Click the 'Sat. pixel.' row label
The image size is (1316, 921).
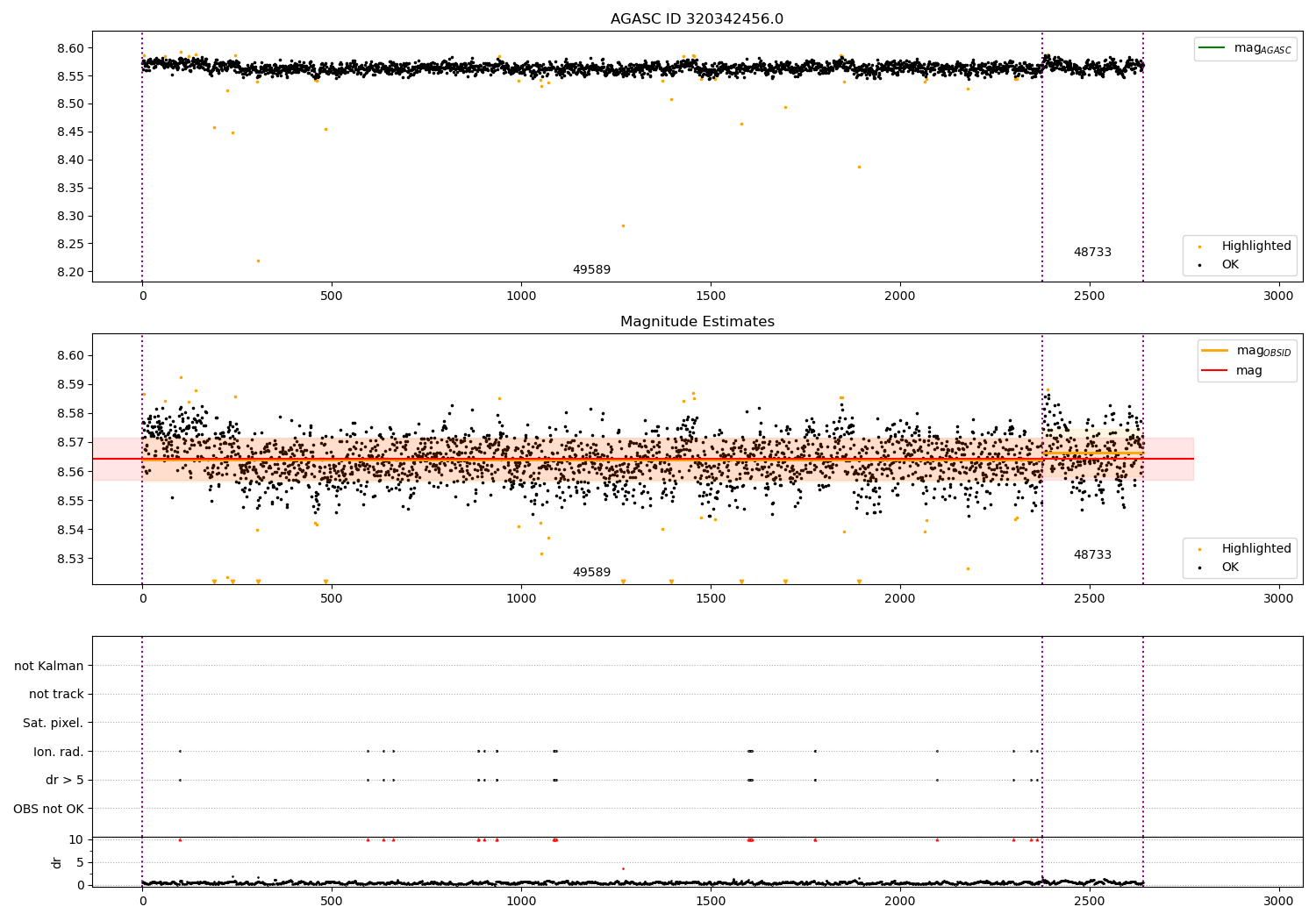53,724
